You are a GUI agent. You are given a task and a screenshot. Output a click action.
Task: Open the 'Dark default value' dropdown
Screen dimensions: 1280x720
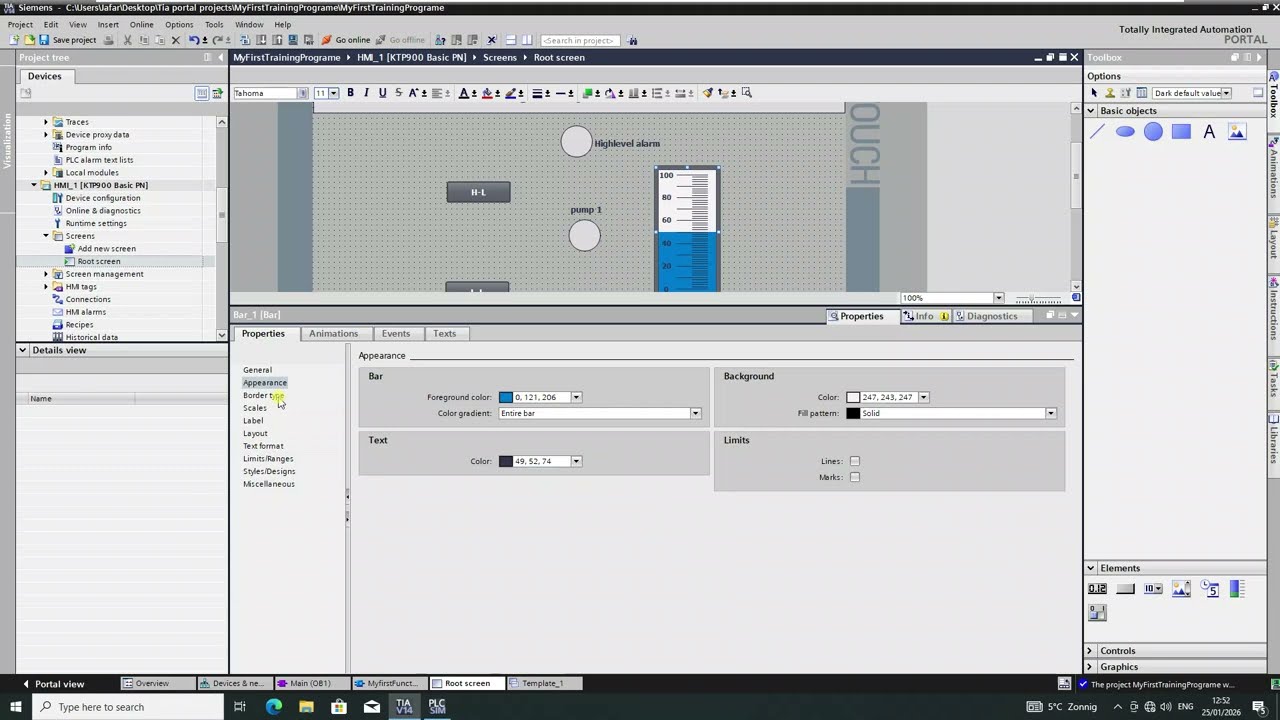tap(1226, 93)
